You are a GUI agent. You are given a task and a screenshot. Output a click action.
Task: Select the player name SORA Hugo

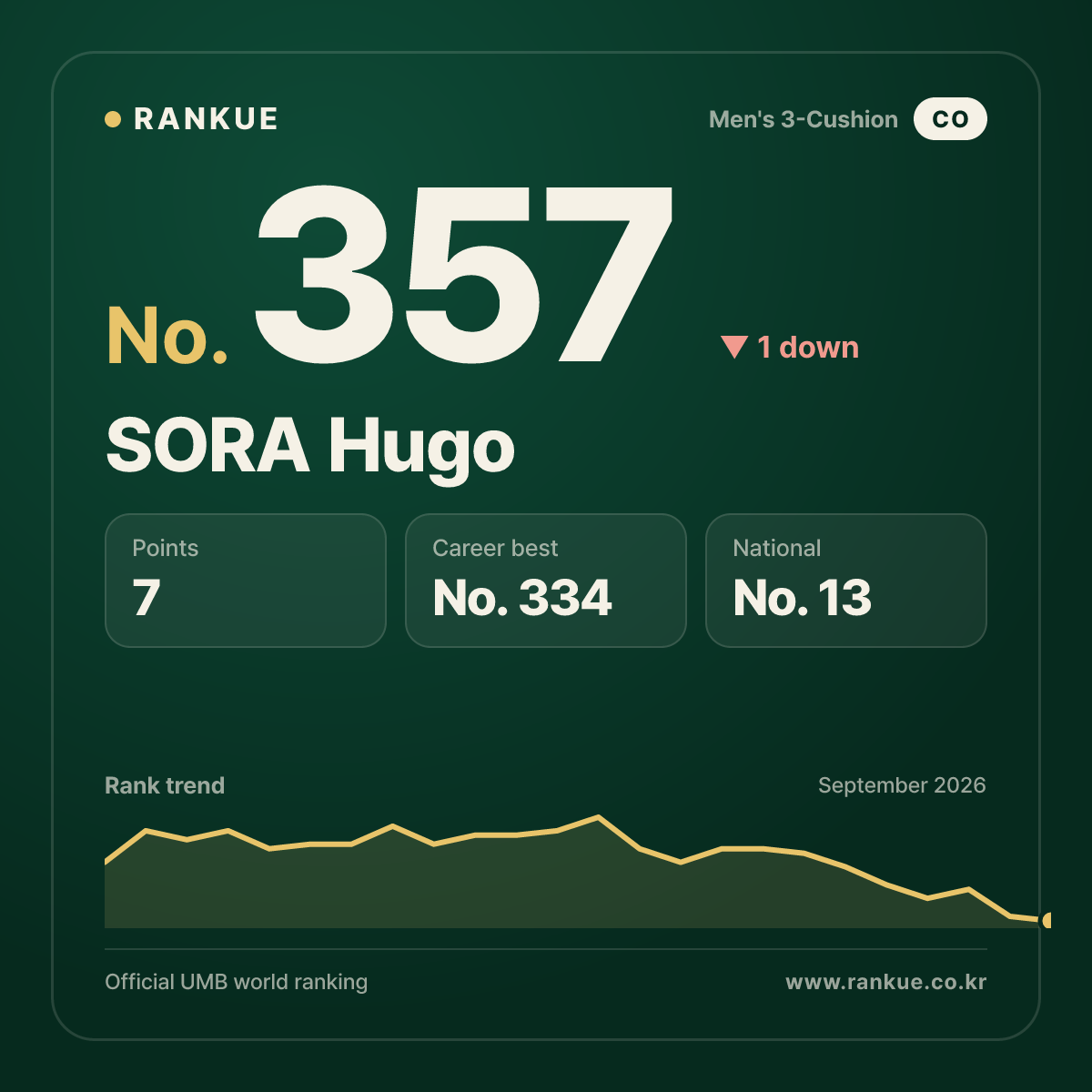[x=310, y=446]
